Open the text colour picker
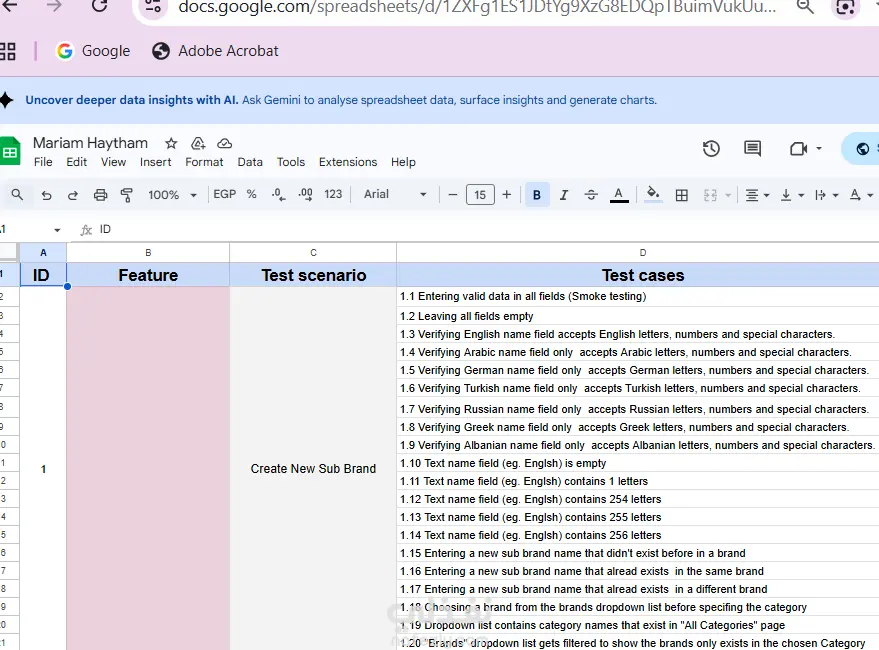This screenshot has width=879, height=650. coord(619,195)
